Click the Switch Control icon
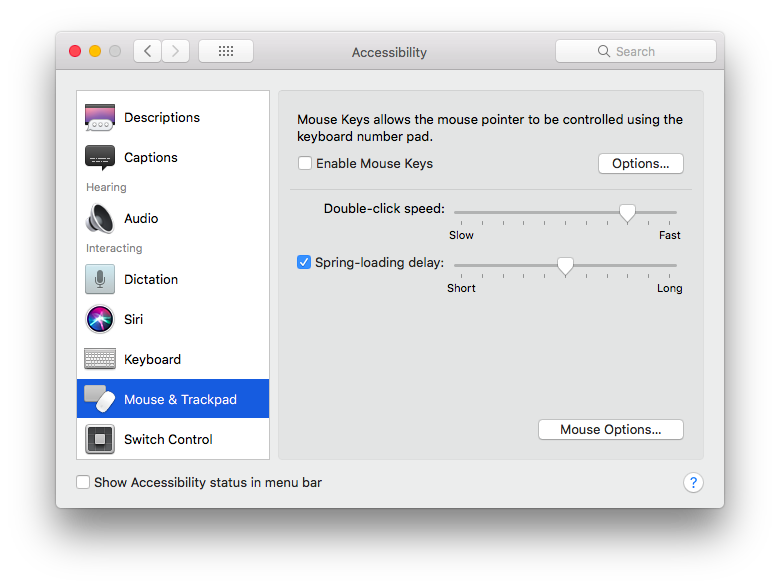The image size is (780, 588). pyautogui.click(x=100, y=439)
